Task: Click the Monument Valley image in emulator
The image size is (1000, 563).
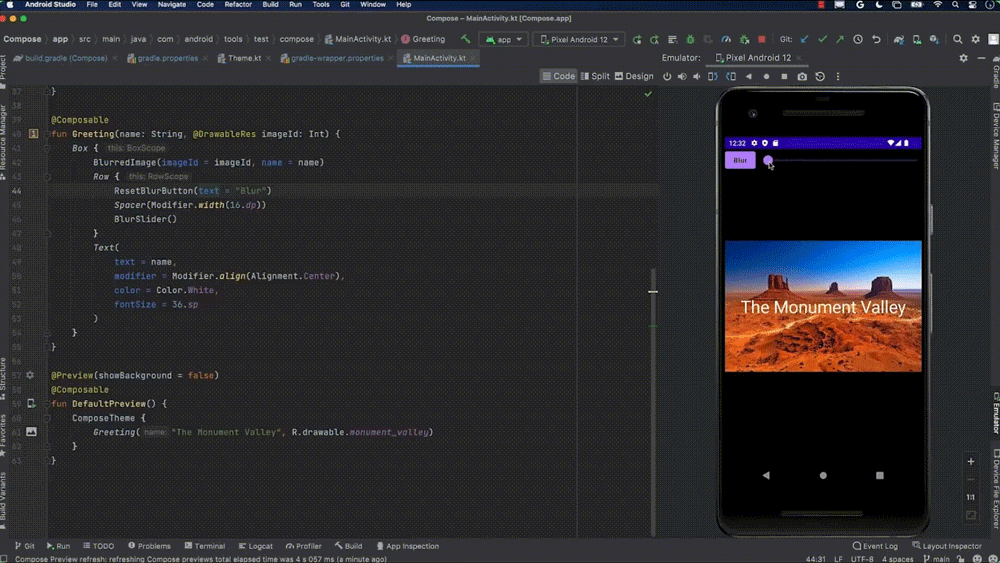Action: coord(823,306)
